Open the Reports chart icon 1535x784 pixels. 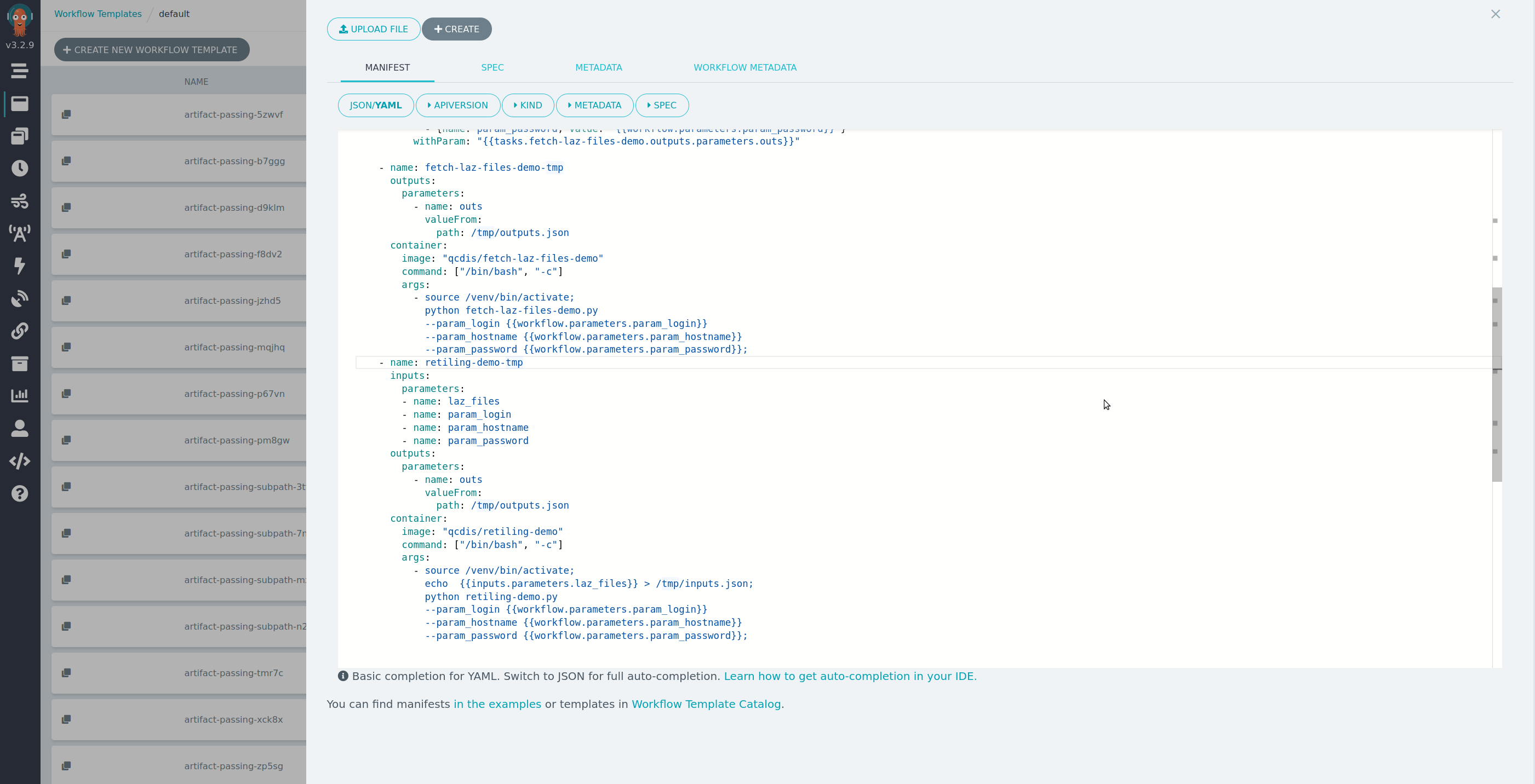click(x=20, y=395)
